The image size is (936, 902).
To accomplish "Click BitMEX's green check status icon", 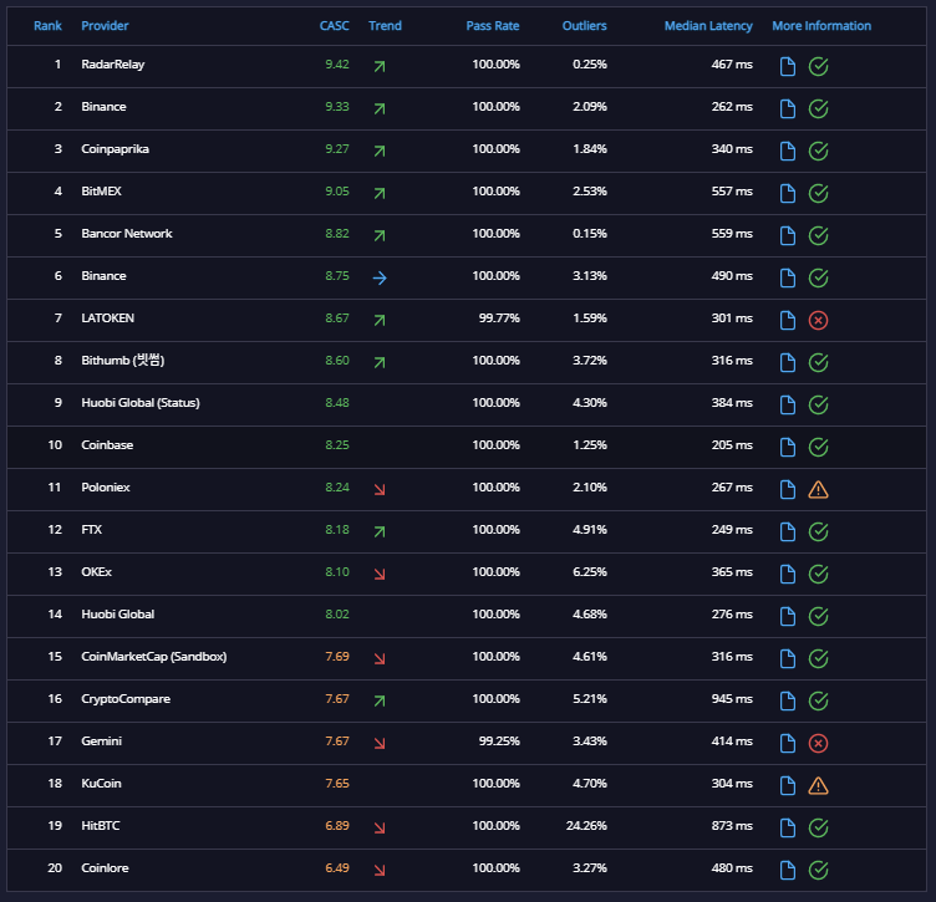I will [x=818, y=193].
